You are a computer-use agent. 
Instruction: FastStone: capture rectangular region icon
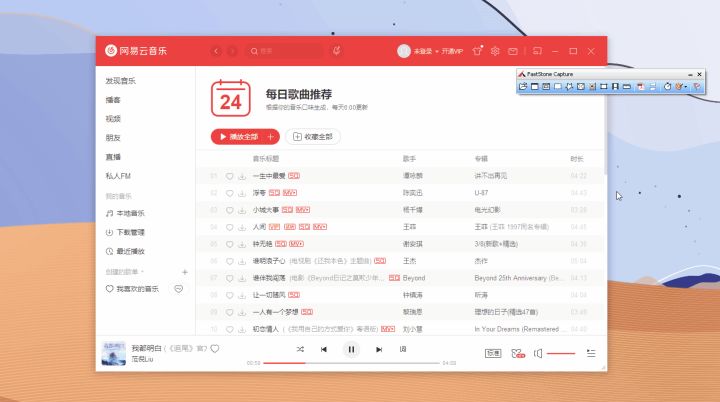[x=557, y=86]
